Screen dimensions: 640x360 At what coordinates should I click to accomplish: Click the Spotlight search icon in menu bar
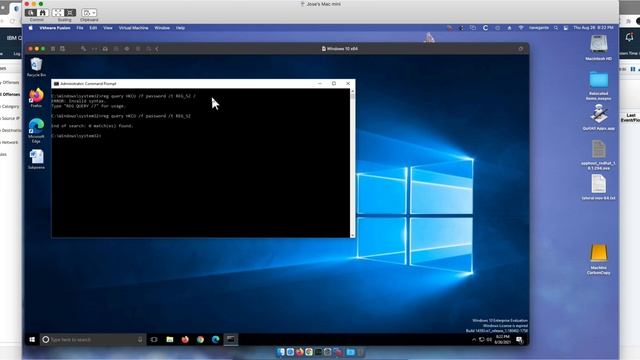point(556,28)
